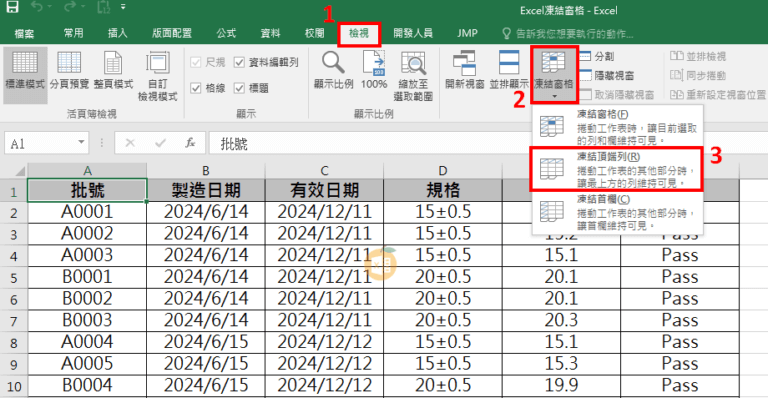768x398 pixels.
Task: Switch to the 公式 ribbon tab
Action: tap(226, 33)
